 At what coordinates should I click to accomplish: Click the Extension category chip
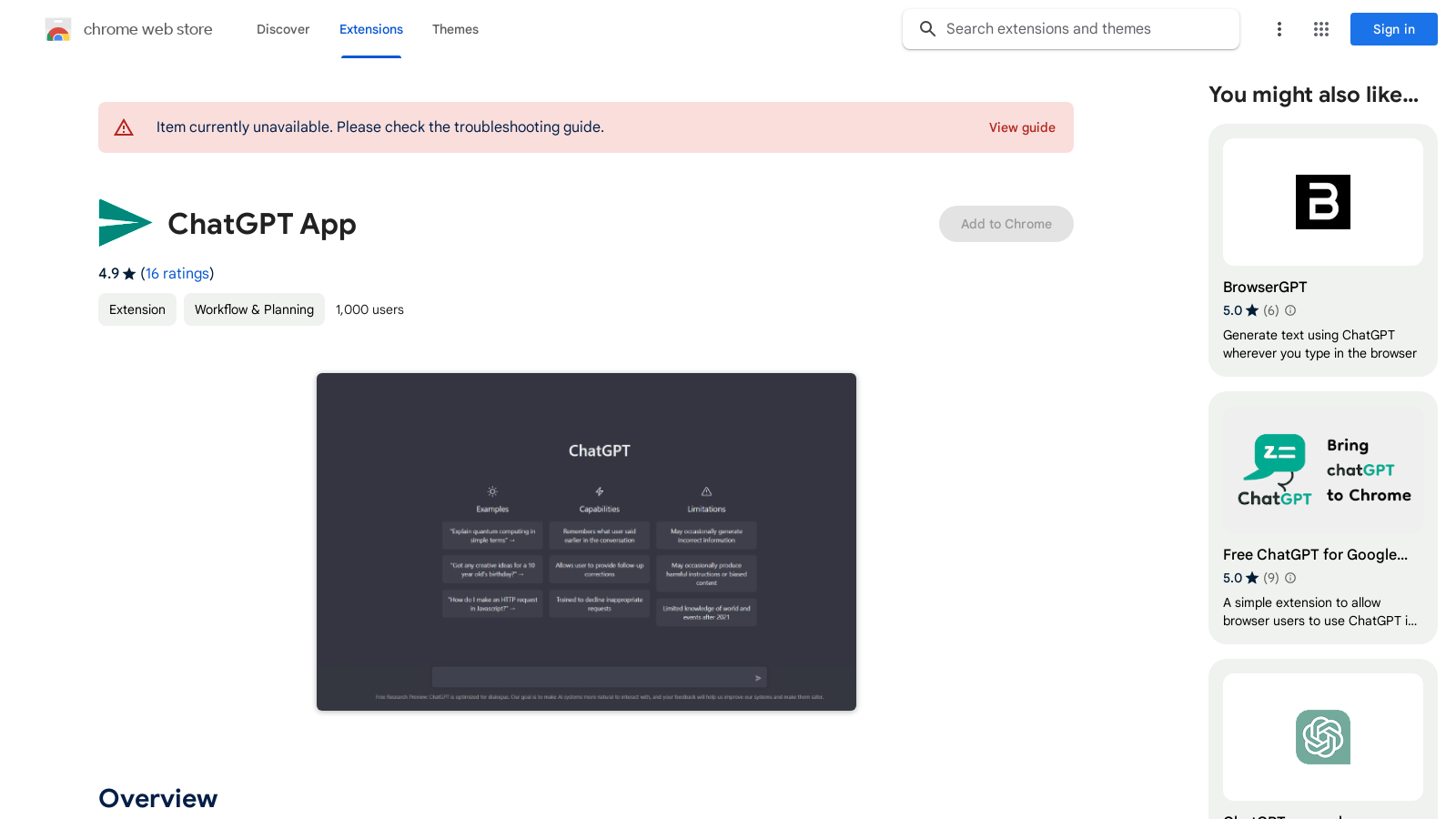(x=137, y=309)
